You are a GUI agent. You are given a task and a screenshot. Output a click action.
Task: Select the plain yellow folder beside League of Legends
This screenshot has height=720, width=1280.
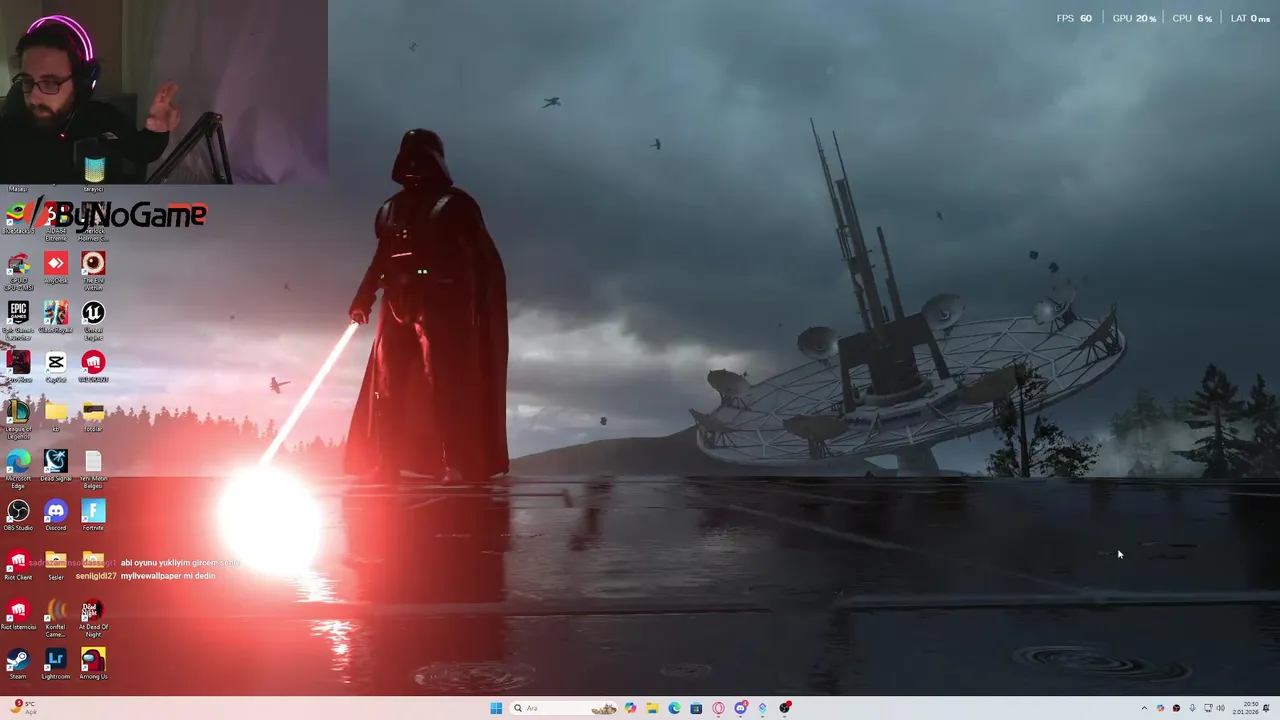point(56,416)
